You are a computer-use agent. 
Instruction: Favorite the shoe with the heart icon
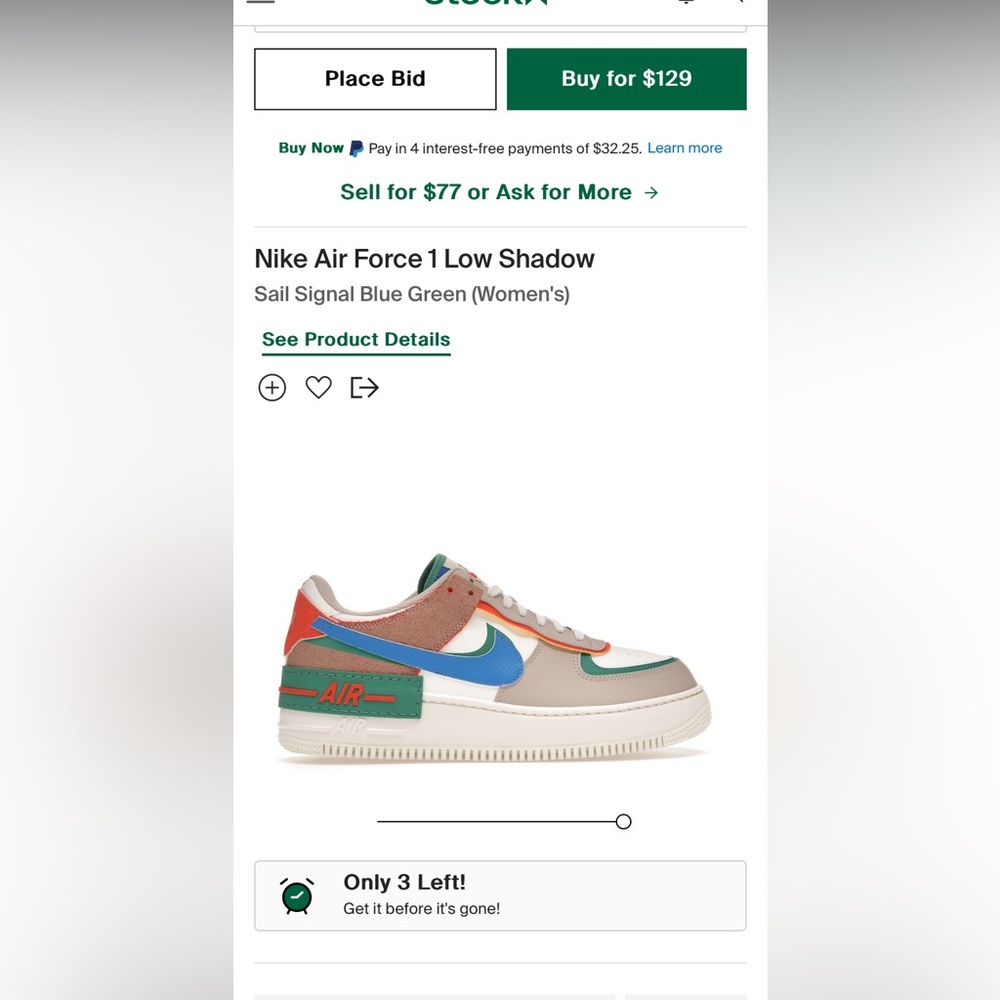pos(318,387)
